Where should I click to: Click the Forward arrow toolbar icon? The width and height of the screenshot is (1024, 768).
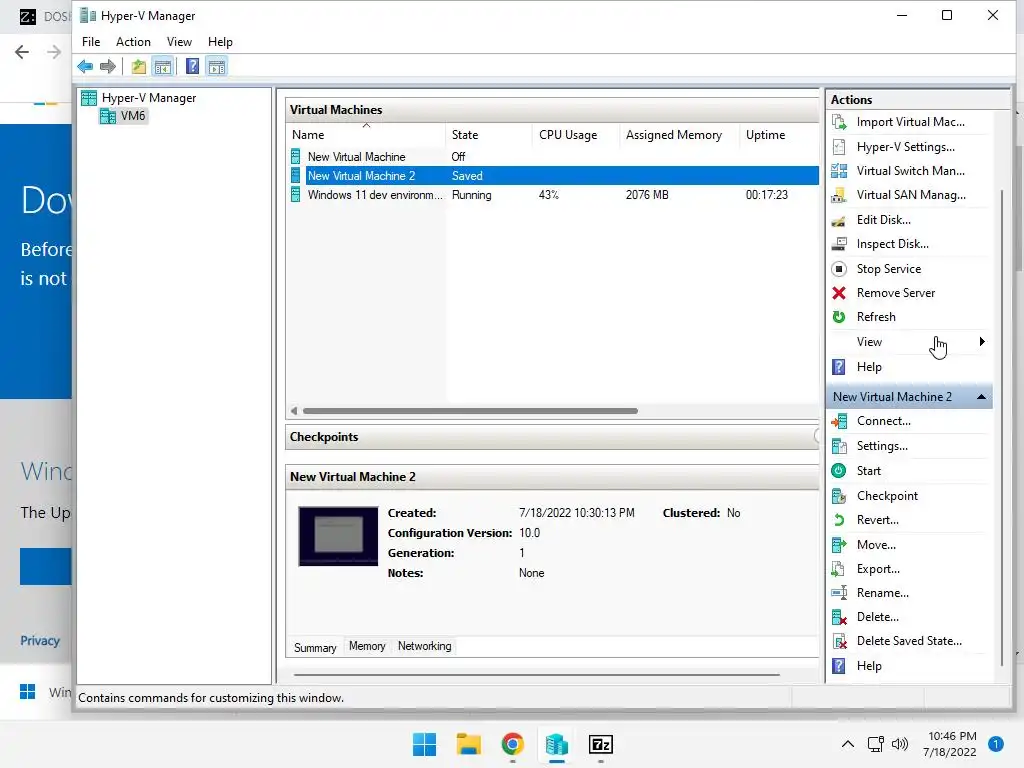[x=108, y=67]
